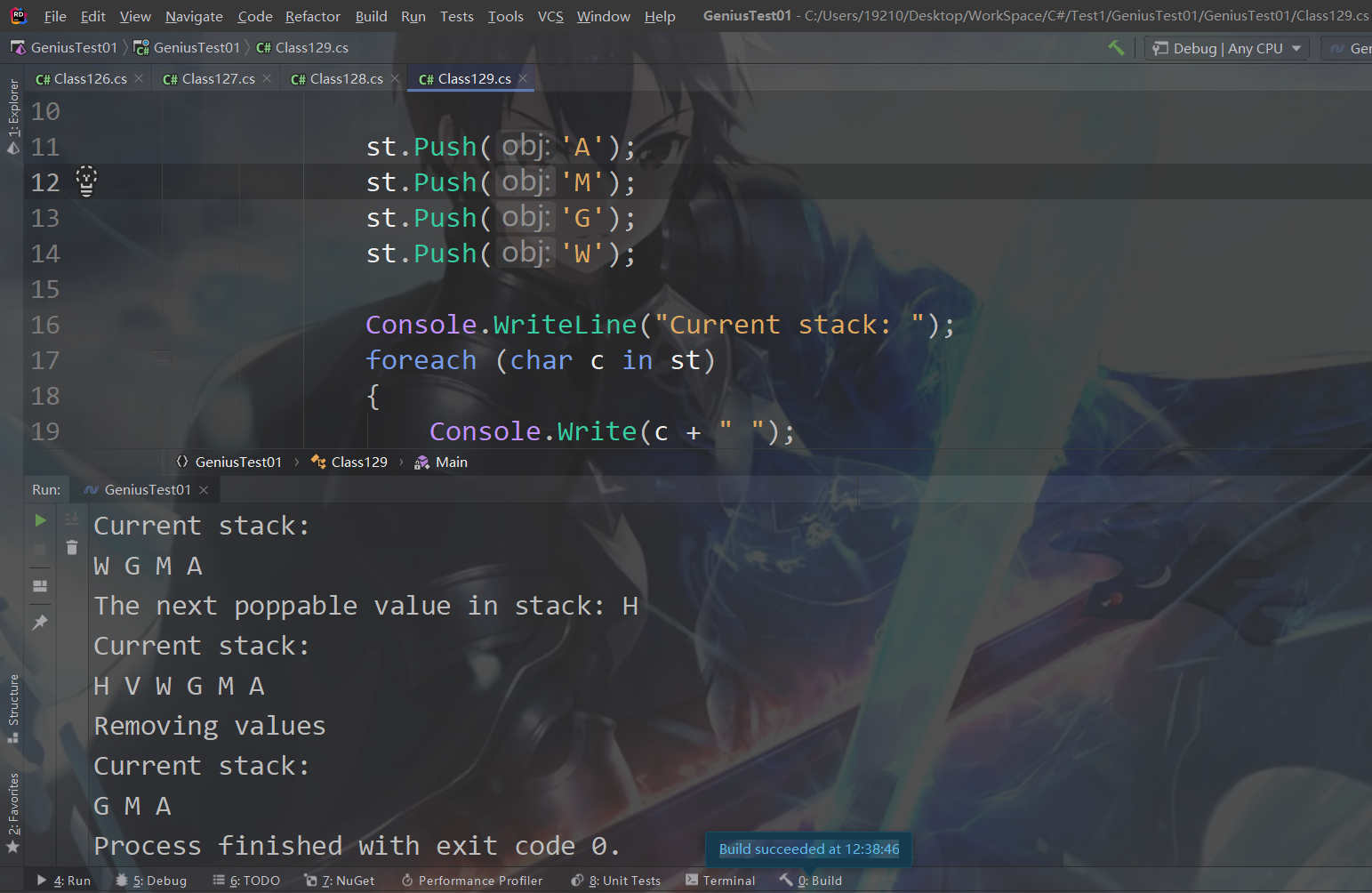Open the 5: Debug tool window
1372x893 pixels.
152,881
